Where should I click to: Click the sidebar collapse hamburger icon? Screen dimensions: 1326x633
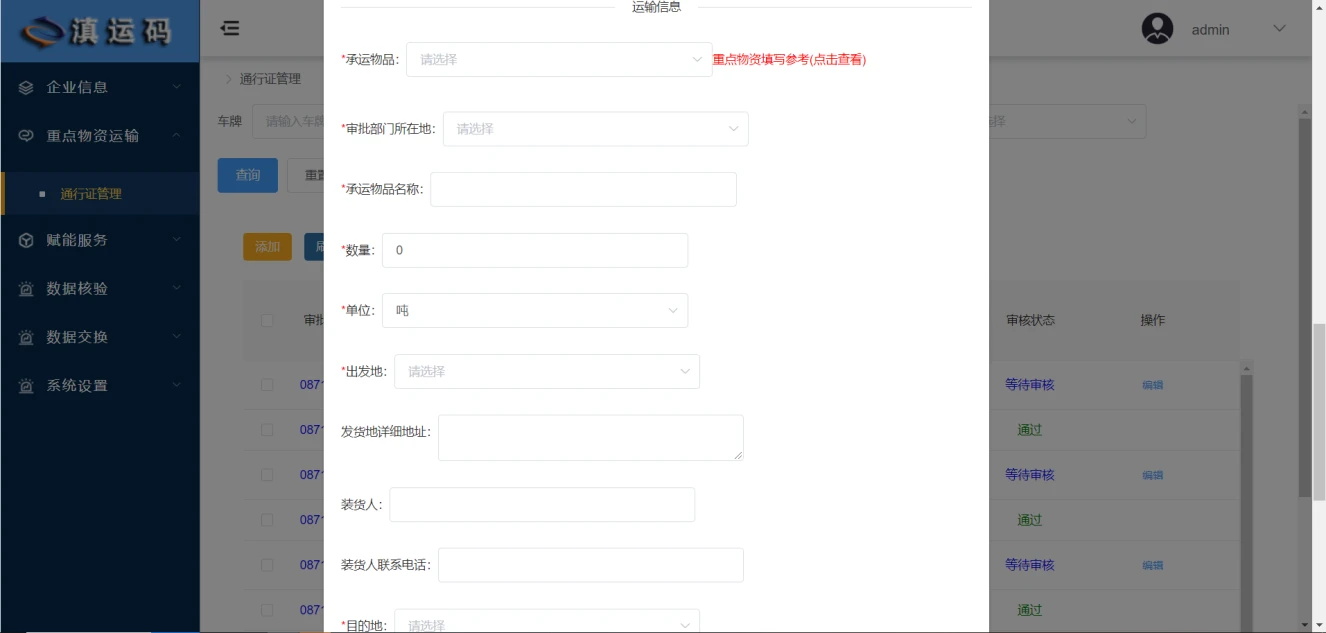click(x=230, y=29)
